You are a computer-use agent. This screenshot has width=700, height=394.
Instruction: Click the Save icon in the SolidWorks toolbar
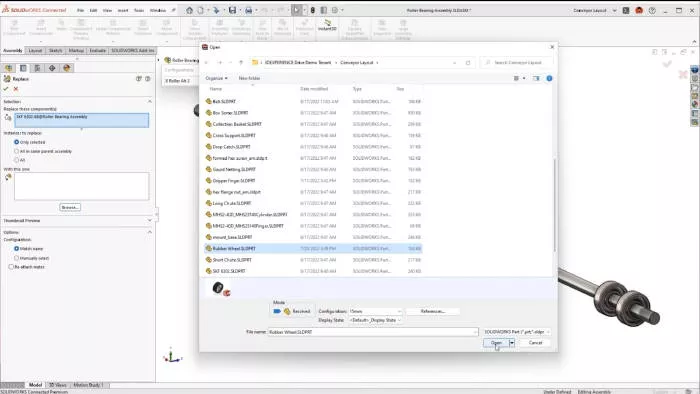(232, 10)
